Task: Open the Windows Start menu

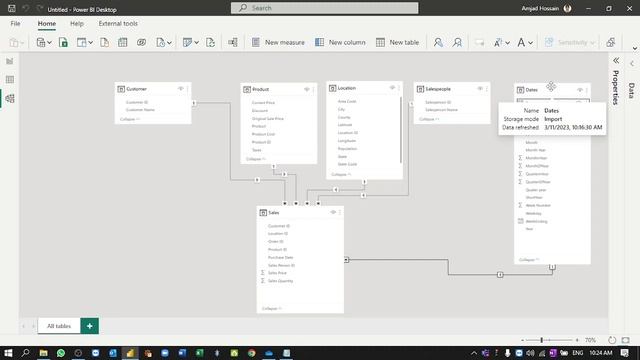Action: pos(8,353)
